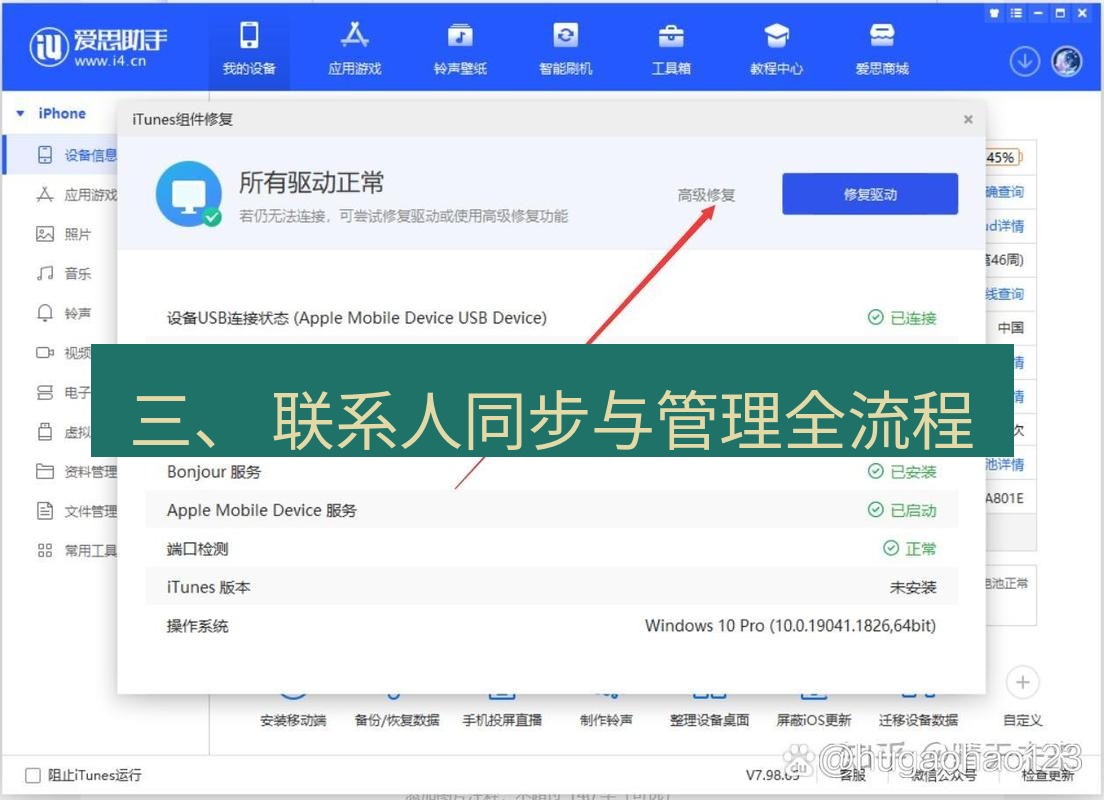Click the 高级修复 link
Viewport: 1104px width, 800px height.
click(x=706, y=195)
